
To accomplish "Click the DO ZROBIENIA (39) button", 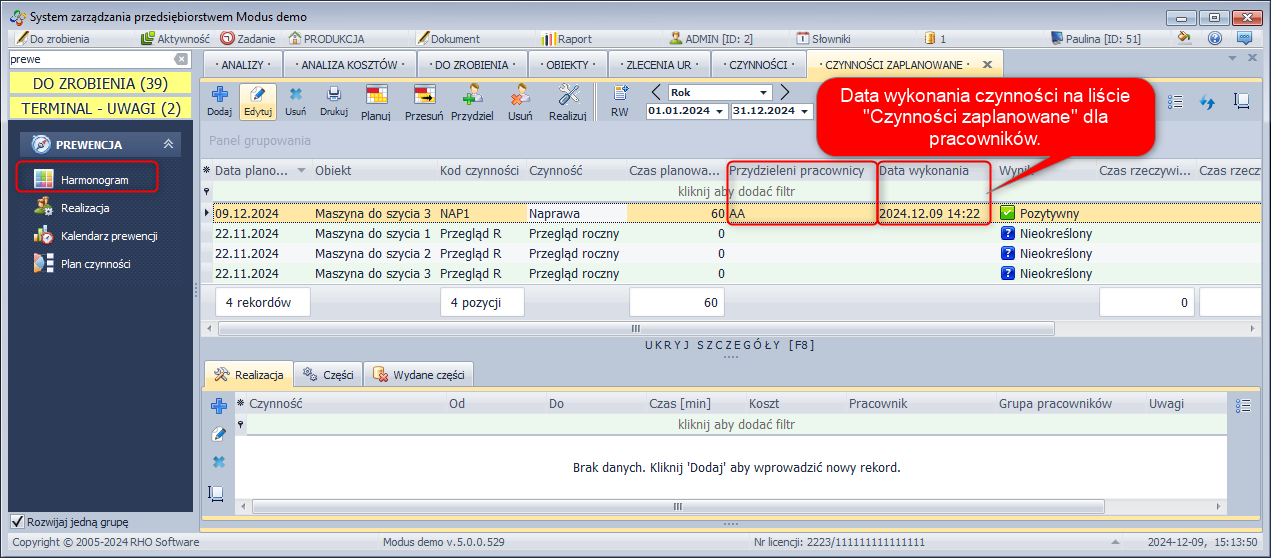I will click(x=100, y=83).
